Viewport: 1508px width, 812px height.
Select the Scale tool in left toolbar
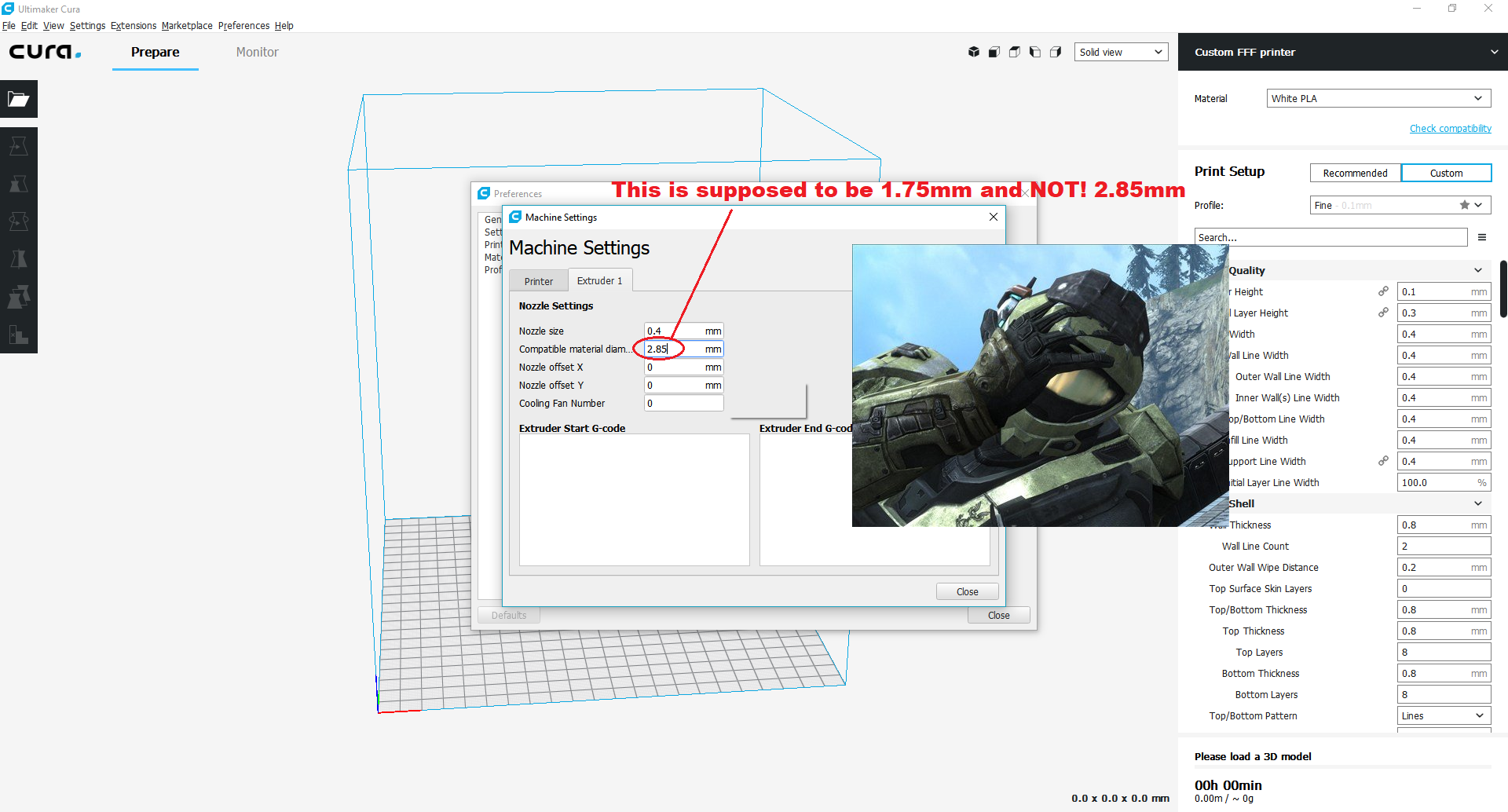[x=19, y=184]
